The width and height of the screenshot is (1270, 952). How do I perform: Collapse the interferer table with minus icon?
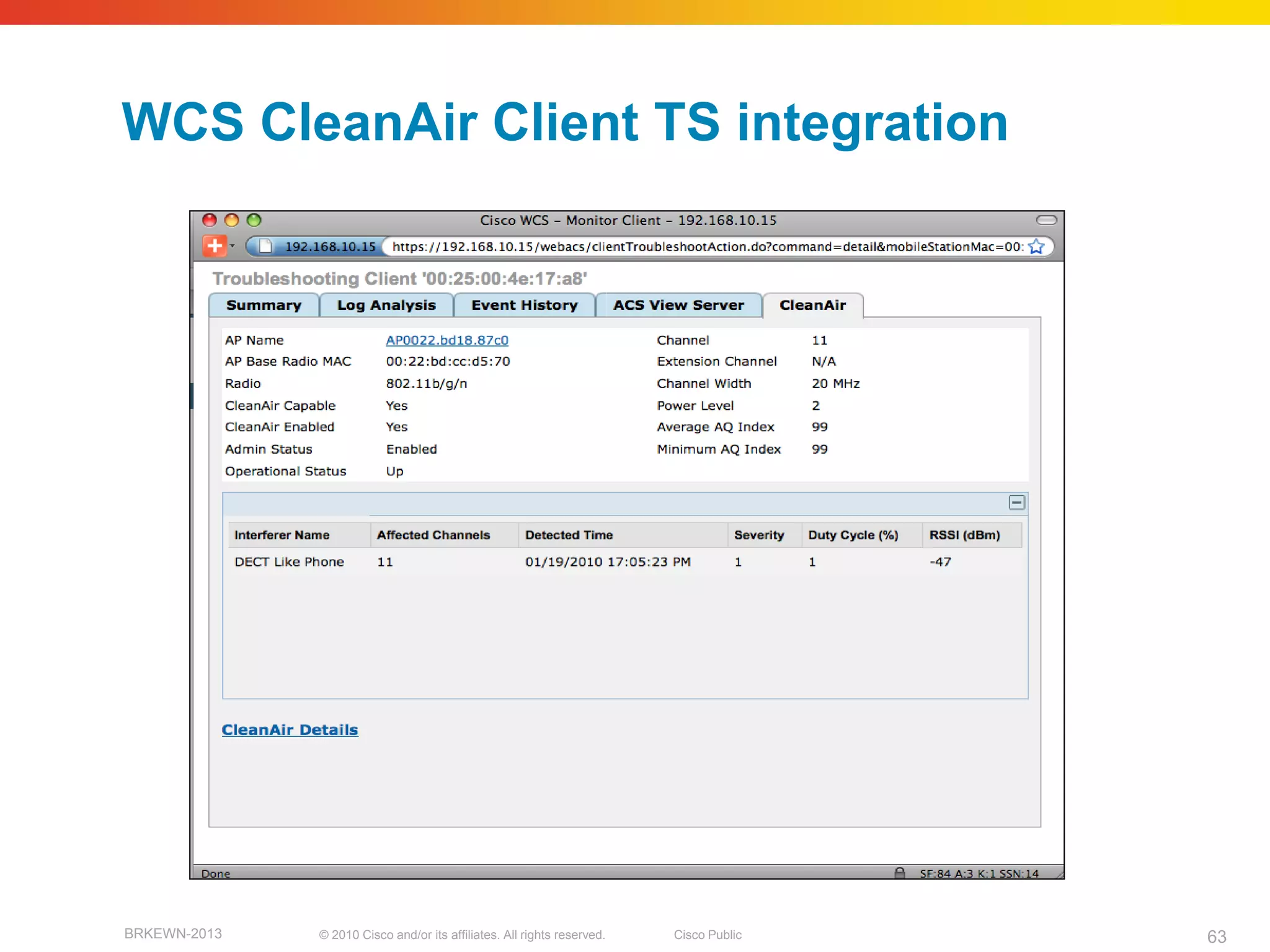1016,503
